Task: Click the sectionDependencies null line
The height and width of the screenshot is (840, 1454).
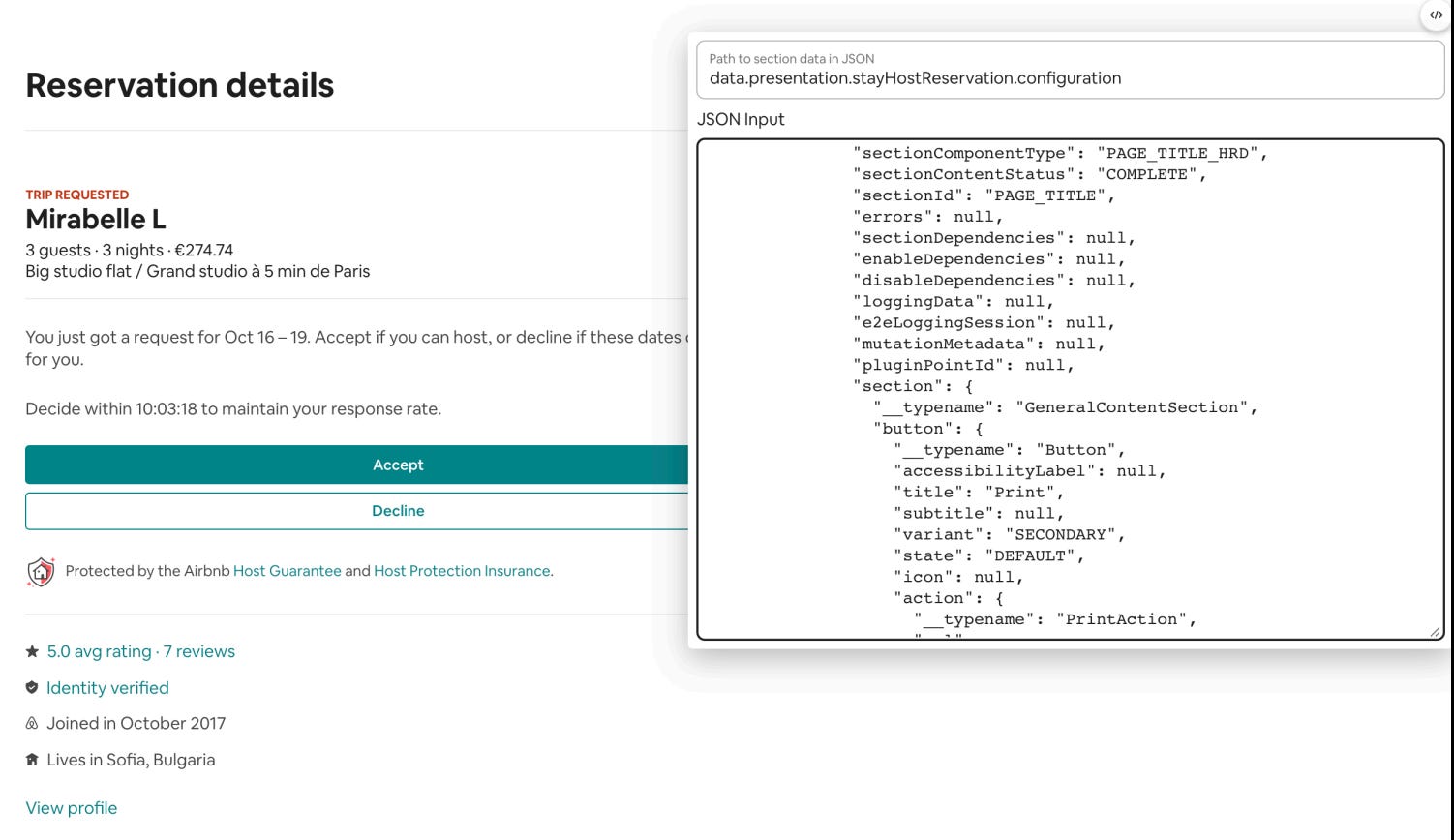Action: pos(994,238)
